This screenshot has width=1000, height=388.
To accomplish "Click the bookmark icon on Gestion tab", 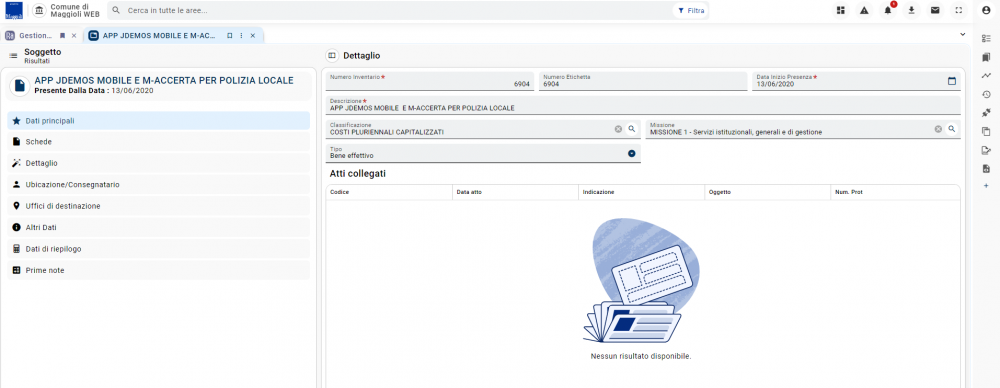I will click(62, 36).
